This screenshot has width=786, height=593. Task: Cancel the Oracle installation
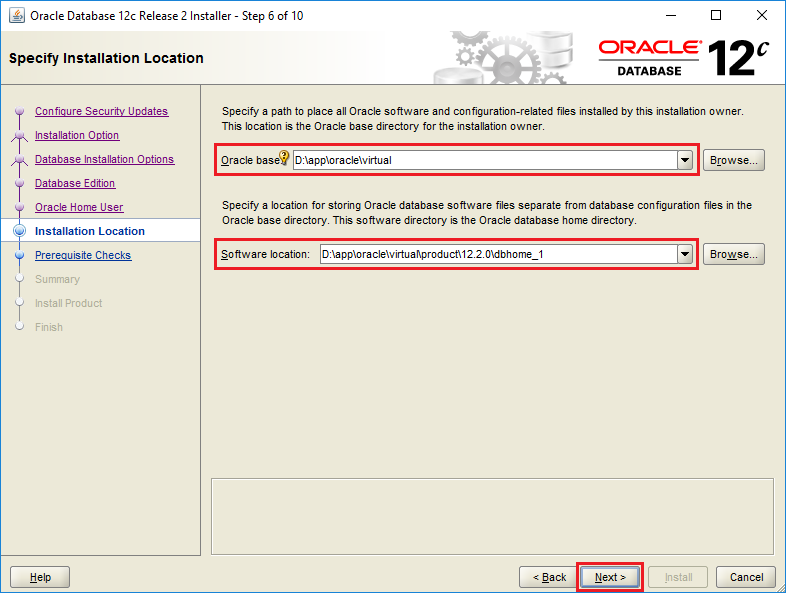(x=746, y=577)
